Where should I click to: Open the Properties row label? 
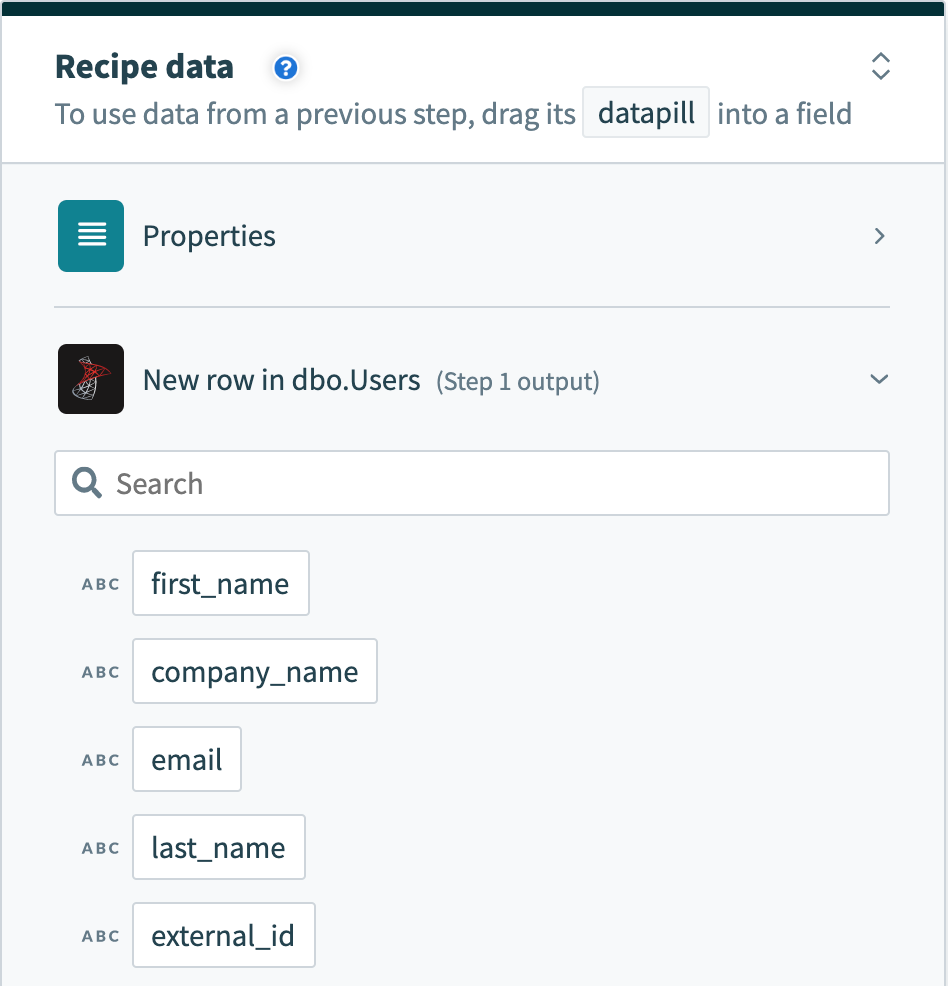[209, 236]
